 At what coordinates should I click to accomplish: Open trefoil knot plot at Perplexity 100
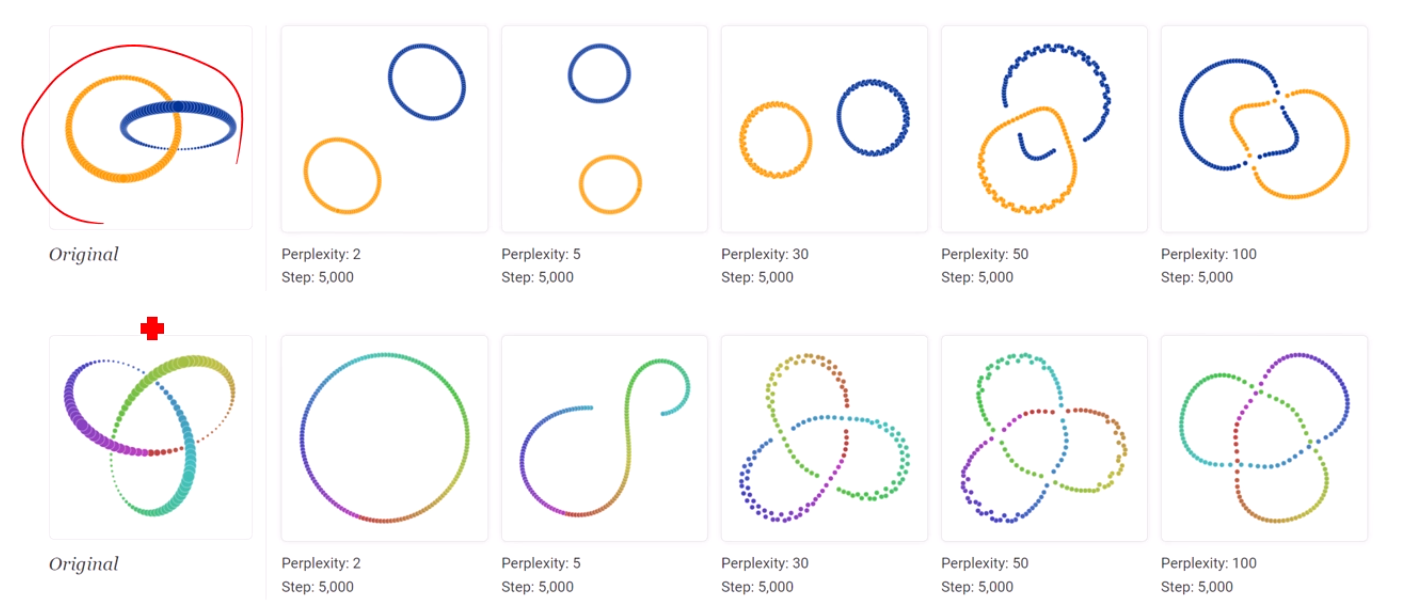click(x=1265, y=438)
